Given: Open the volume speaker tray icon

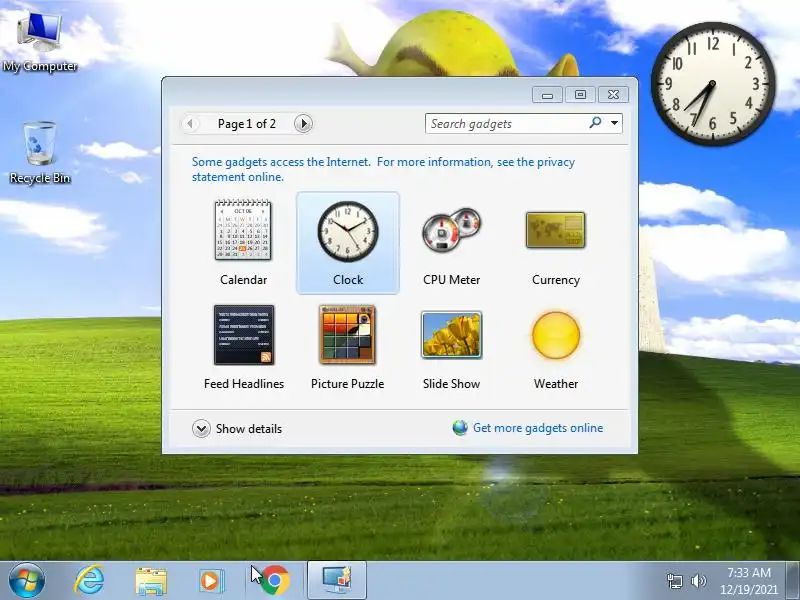Looking at the screenshot, I should [x=698, y=581].
